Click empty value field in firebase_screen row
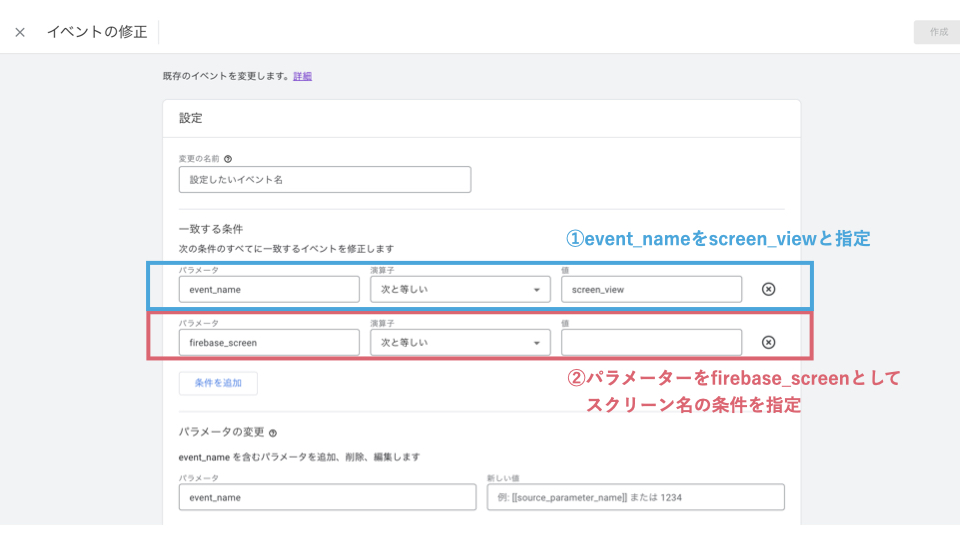 (x=651, y=342)
